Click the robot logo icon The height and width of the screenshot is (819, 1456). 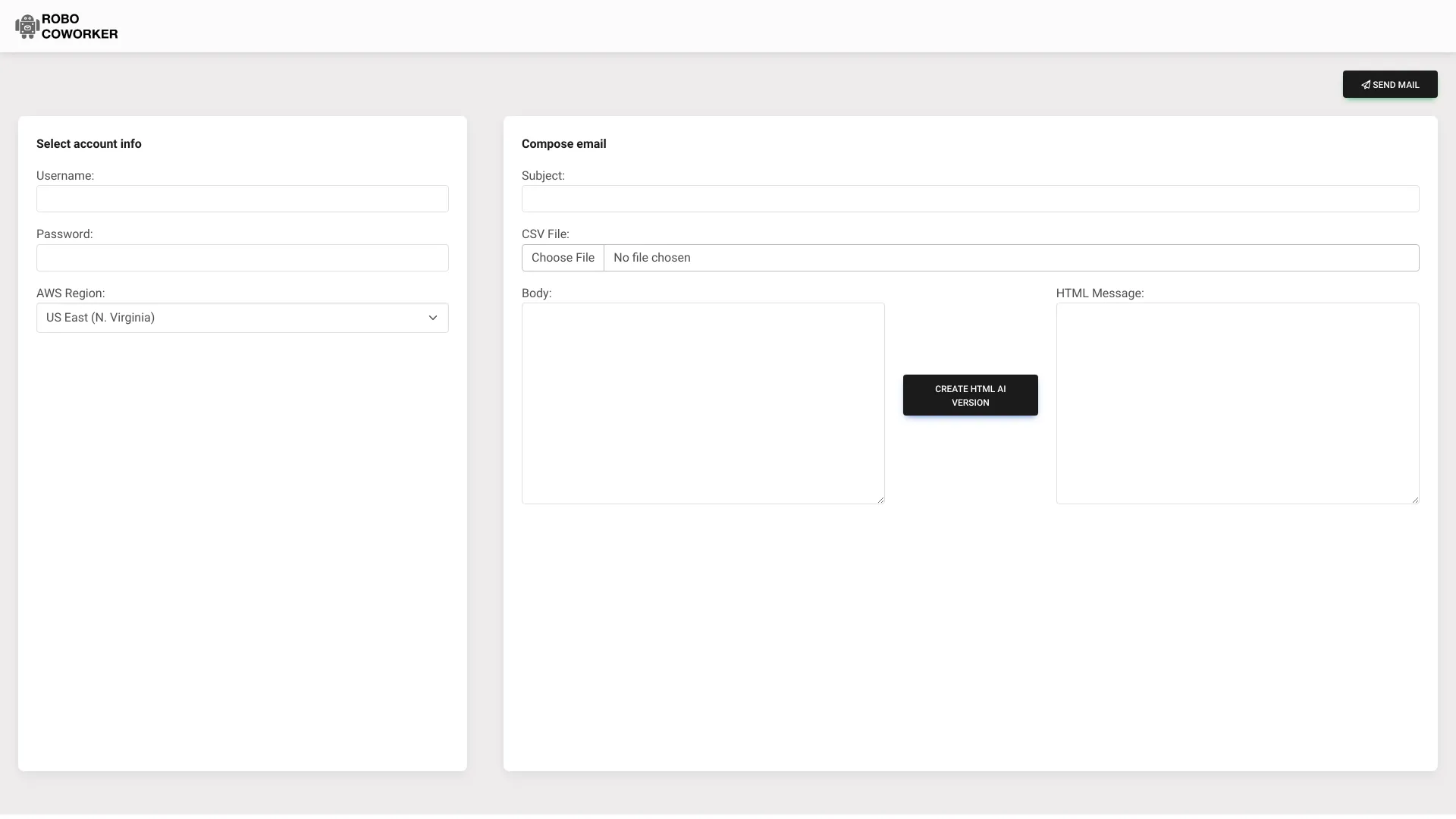point(27,27)
